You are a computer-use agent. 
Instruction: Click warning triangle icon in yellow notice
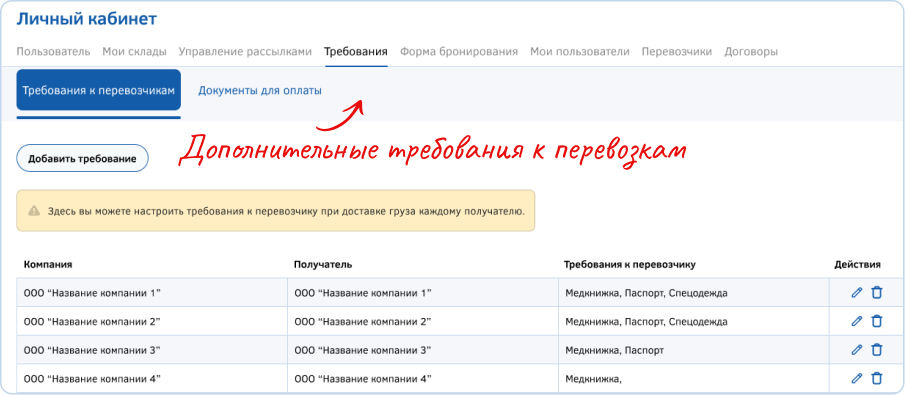coord(34,211)
